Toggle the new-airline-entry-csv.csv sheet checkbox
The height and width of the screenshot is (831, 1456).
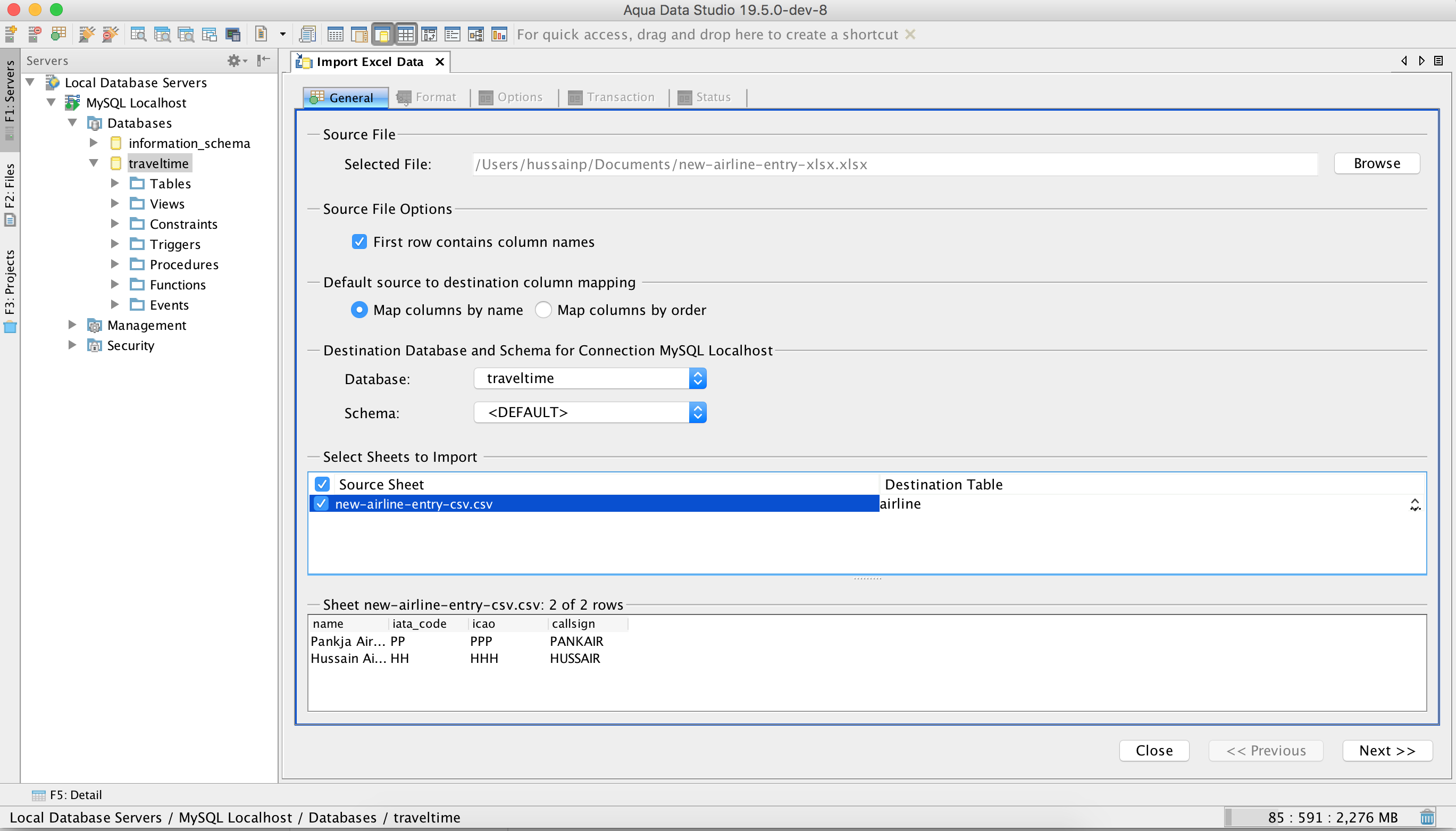pyautogui.click(x=322, y=503)
